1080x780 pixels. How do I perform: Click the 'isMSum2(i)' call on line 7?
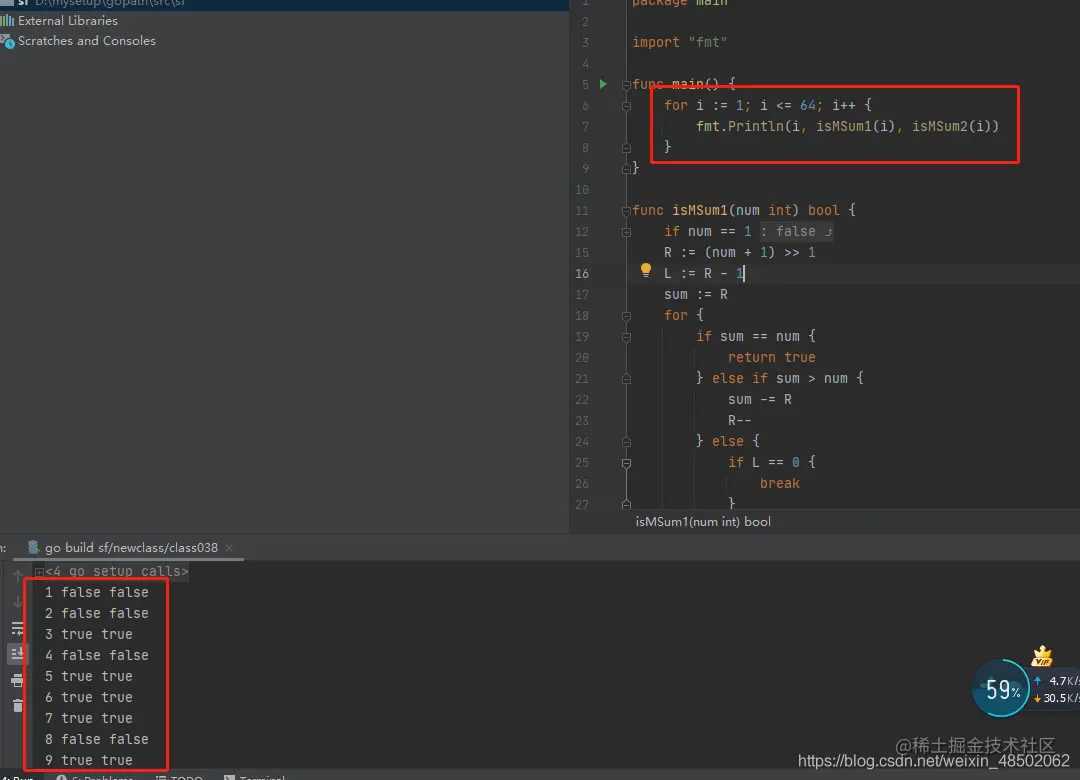point(952,126)
